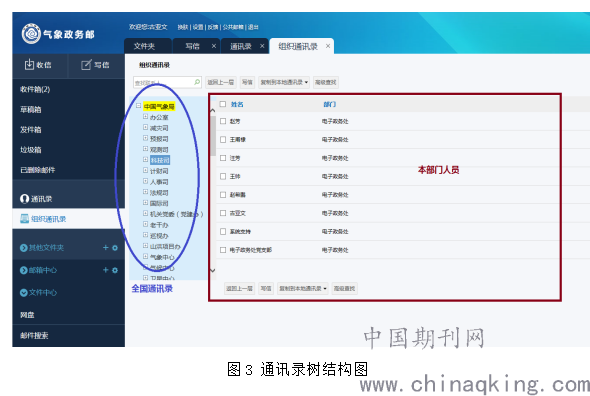Open the 草稿箱 folder
The image size is (590, 396).
click(x=30, y=110)
